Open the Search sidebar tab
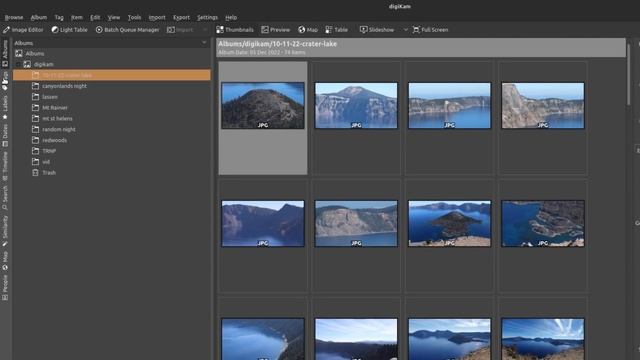This screenshot has height=360, width=640. point(5,198)
